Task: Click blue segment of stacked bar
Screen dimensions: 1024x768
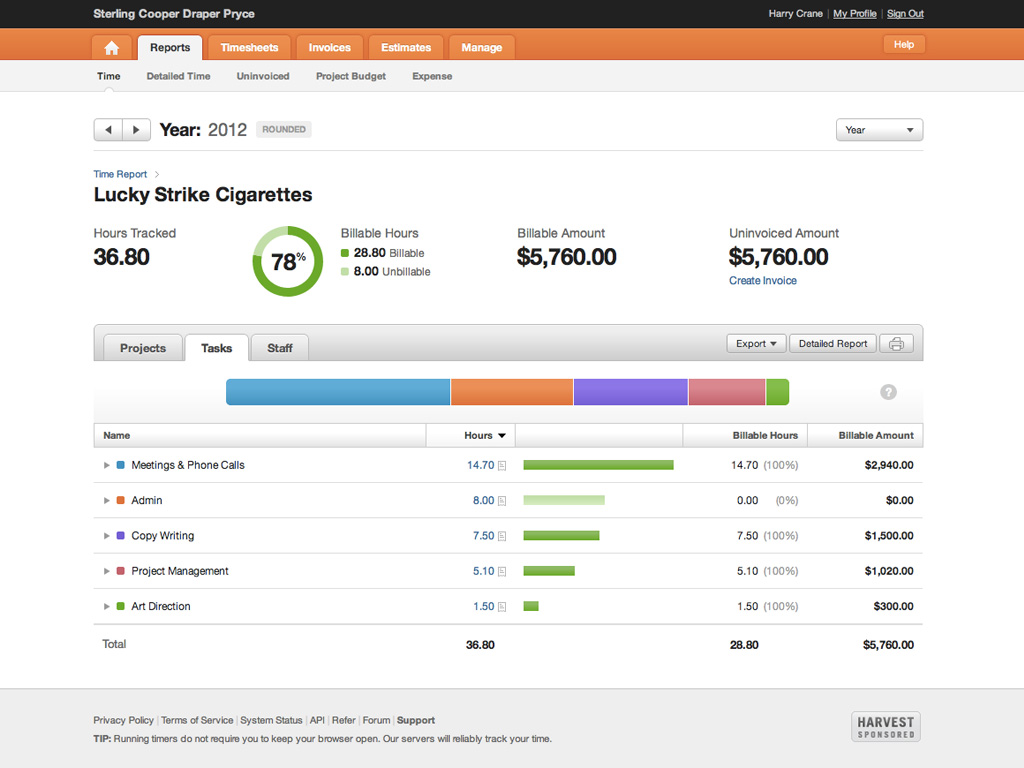Action: click(x=338, y=392)
